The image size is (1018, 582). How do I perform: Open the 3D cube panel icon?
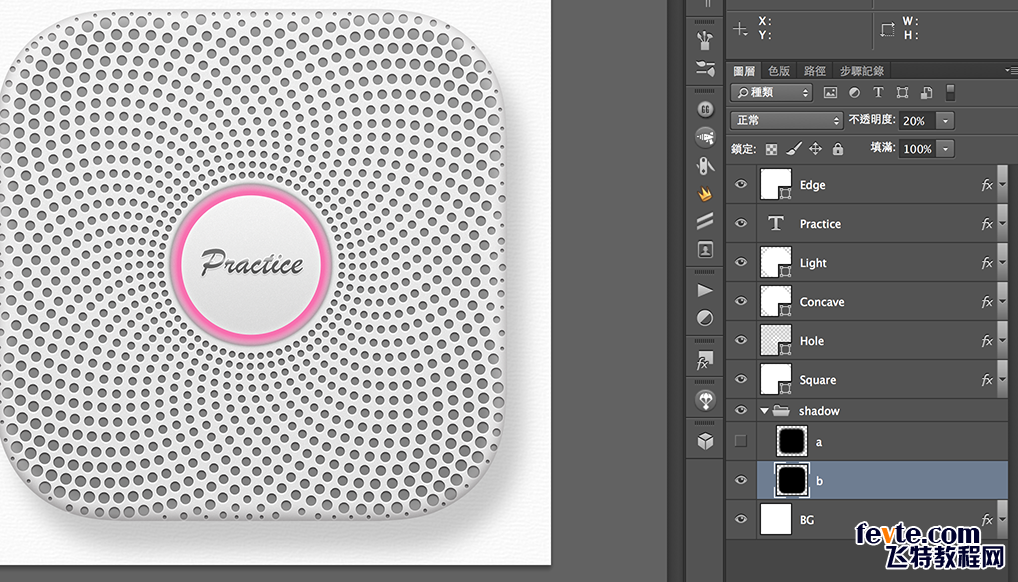tap(705, 441)
